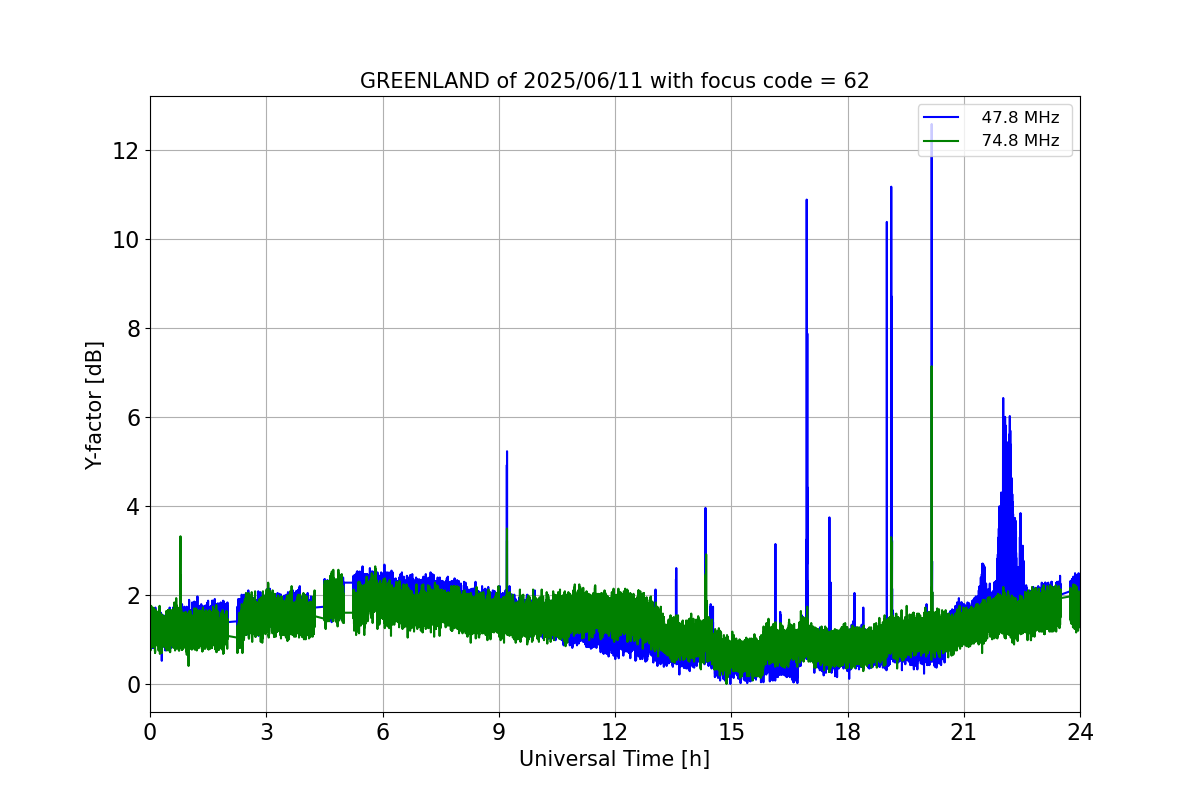Viewport: 1200px width, 800px height.
Task: Click x-axis tick label 6
Action: [x=383, y=731]
